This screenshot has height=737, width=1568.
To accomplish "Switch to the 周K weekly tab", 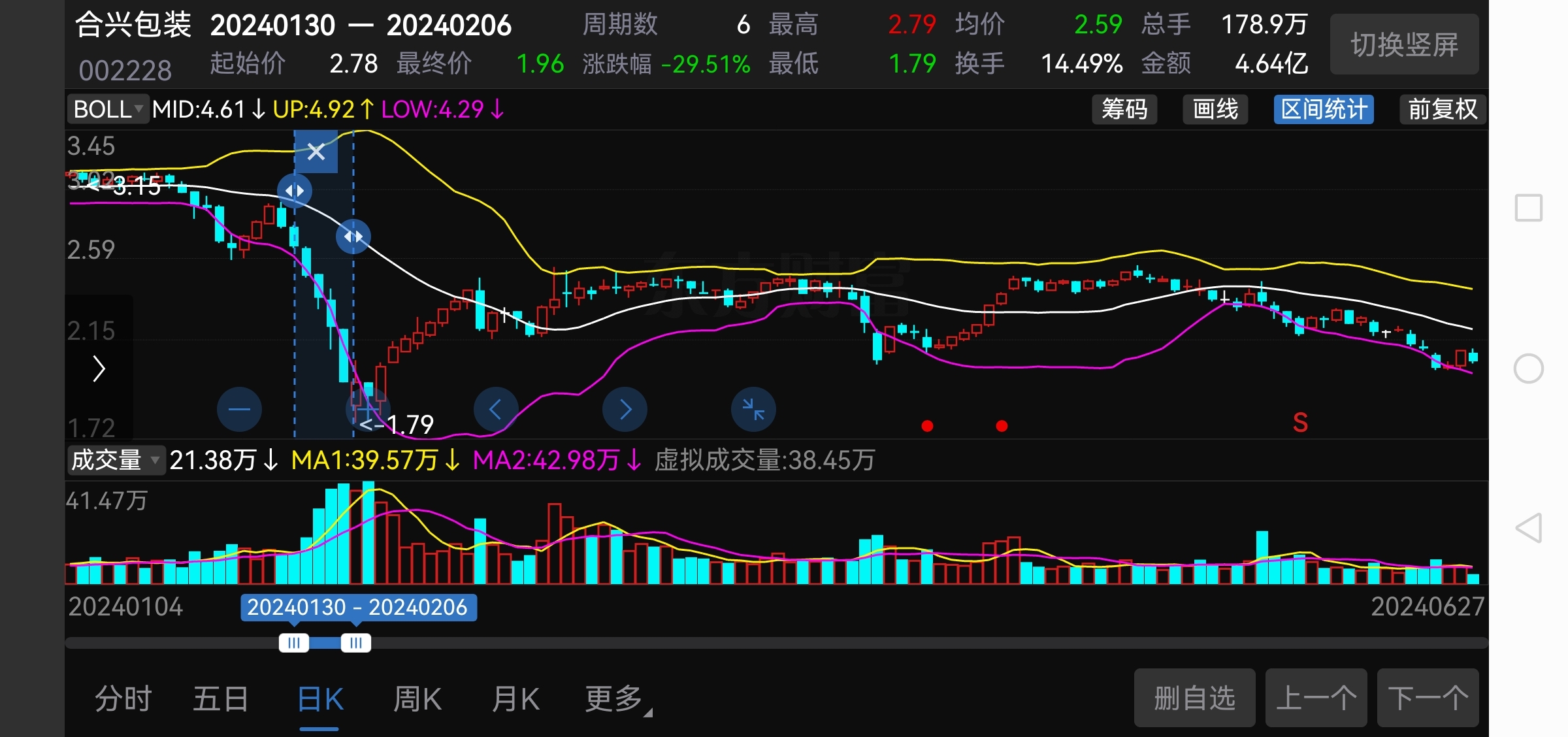I will [417, 699].
